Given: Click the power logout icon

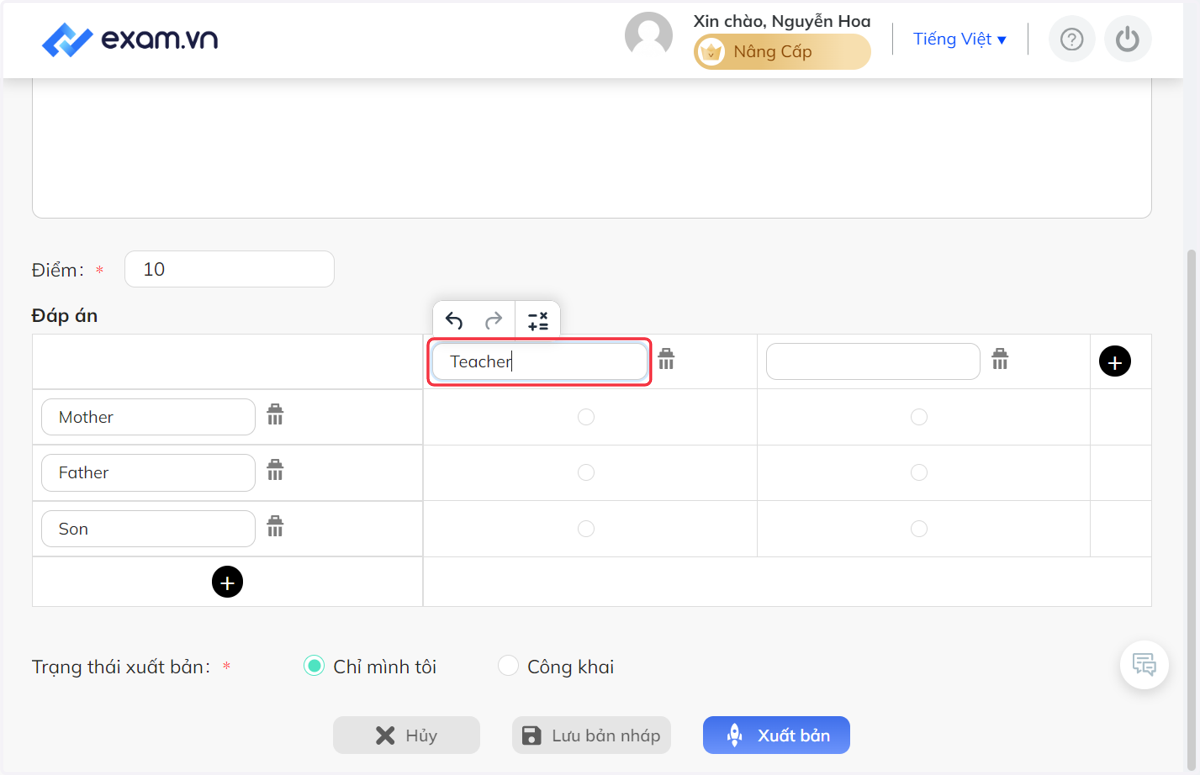Looking at the screenshot, I should click(x=1128, y=39).
